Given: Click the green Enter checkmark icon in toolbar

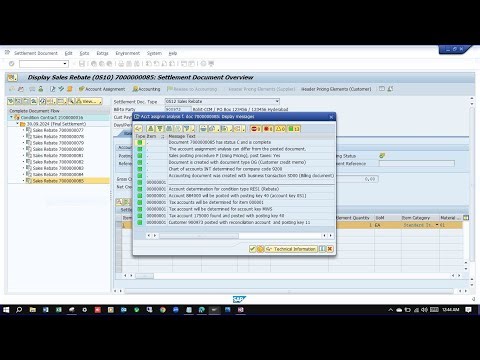Looking at the screenshot, I should (x=12, y=63).
